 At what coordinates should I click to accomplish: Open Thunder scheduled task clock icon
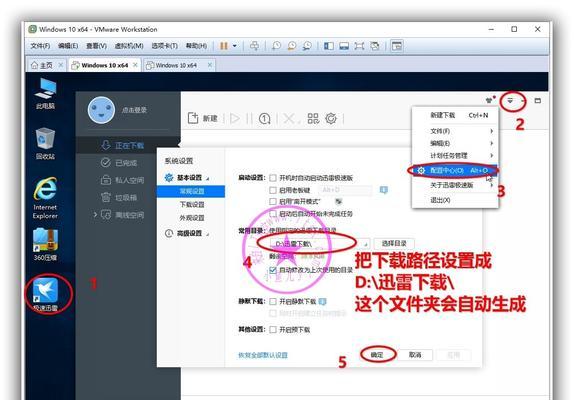[265, 118]
